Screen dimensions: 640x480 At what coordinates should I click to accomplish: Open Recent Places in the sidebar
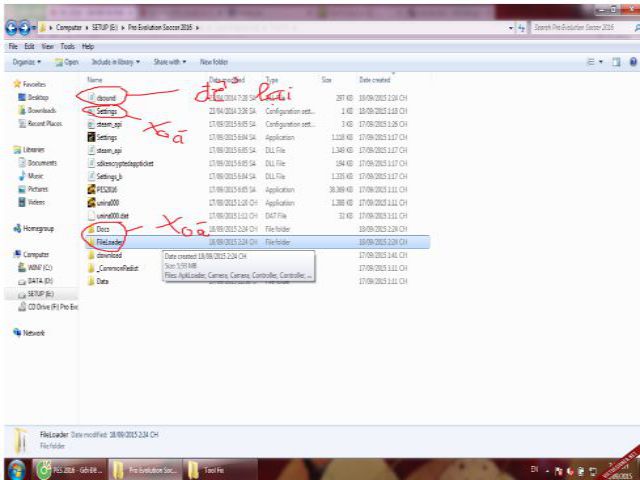tap(40, 124)
